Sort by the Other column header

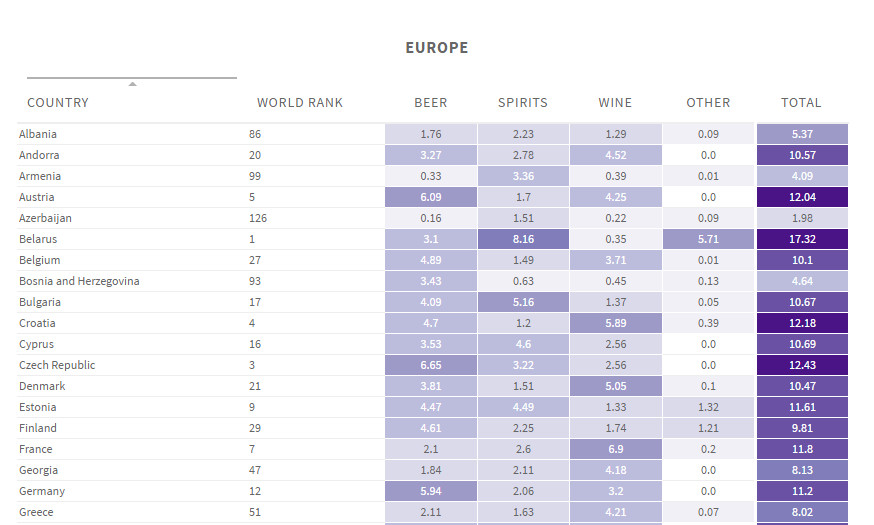(708, 103)
